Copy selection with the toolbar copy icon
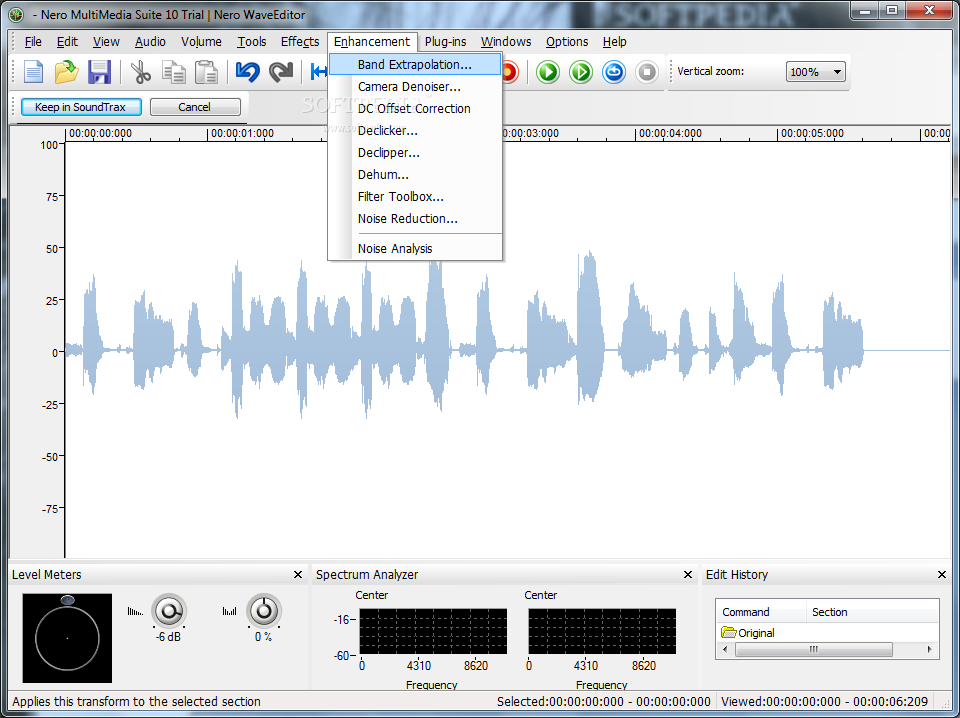The height and width of the screenshot is (718, 960). pos(174,72)
